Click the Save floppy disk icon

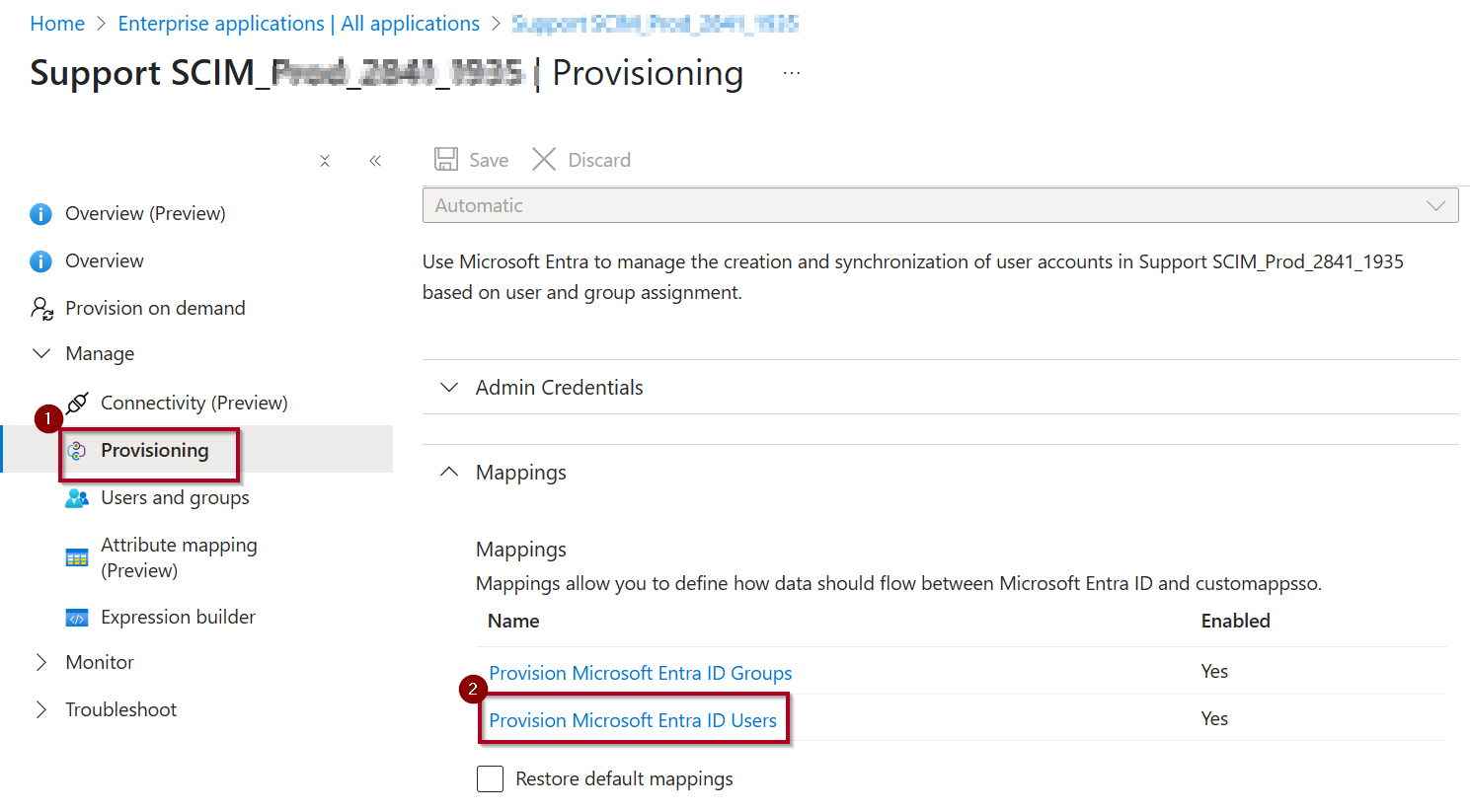click(446, 159)
